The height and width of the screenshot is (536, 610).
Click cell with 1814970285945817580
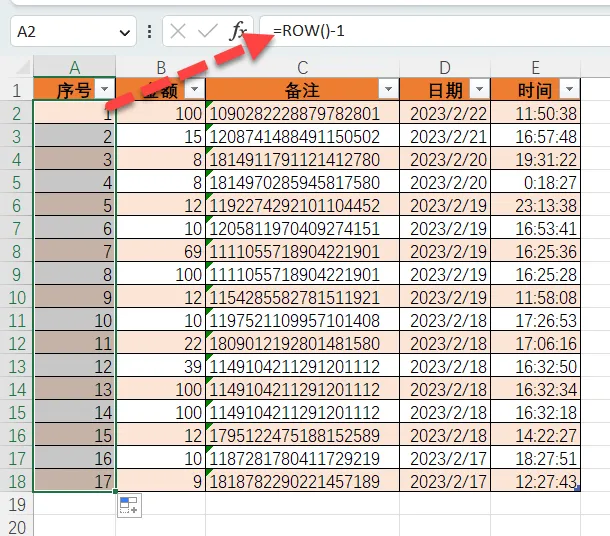[303, 182]
